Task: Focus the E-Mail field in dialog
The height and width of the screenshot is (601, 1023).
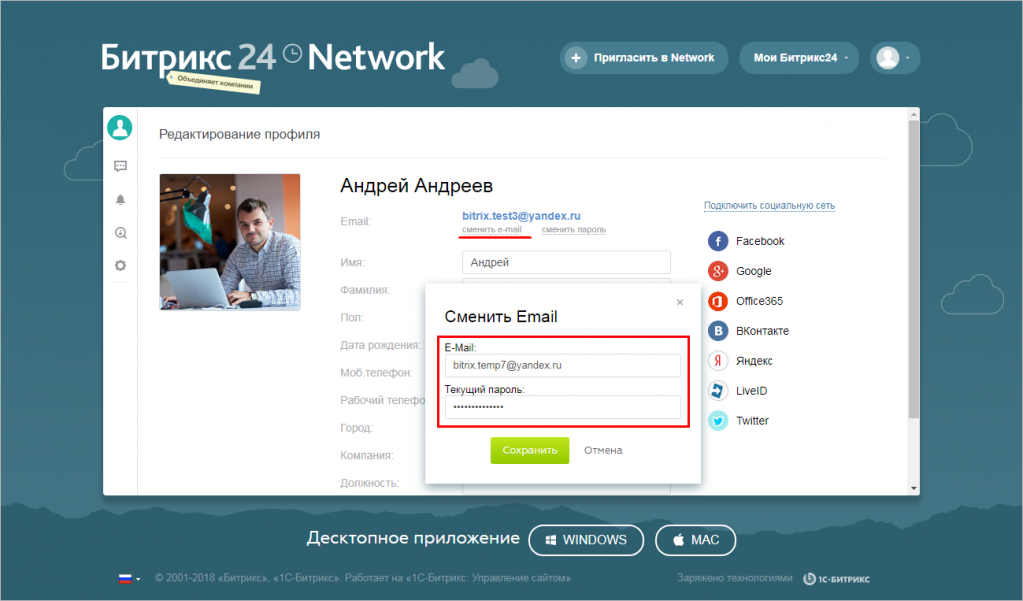Action: (x=563, y=365)
